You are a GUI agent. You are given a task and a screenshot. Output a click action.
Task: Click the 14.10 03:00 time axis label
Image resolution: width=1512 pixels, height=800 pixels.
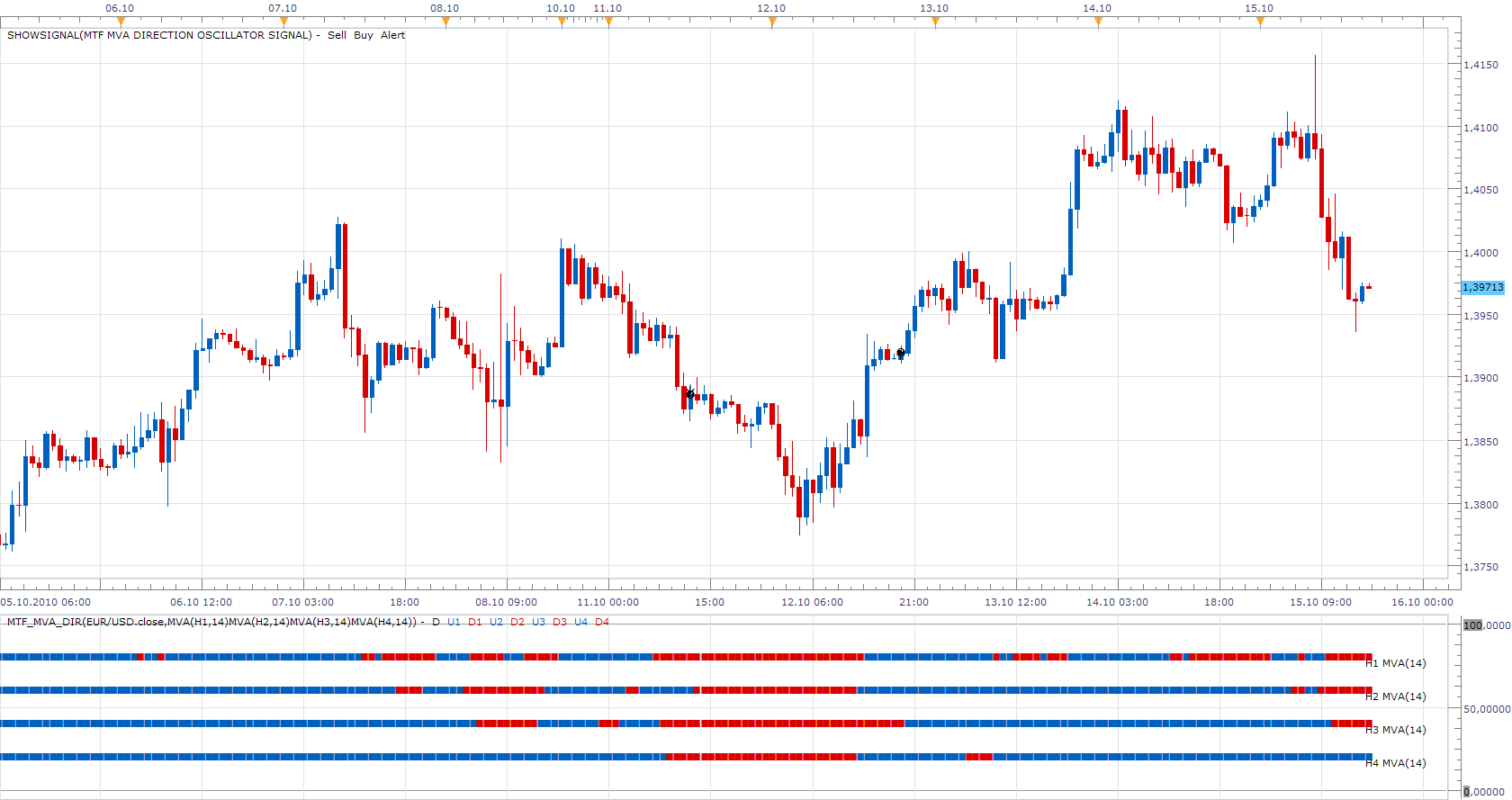pyautogui.click(x=1118, y=602)
